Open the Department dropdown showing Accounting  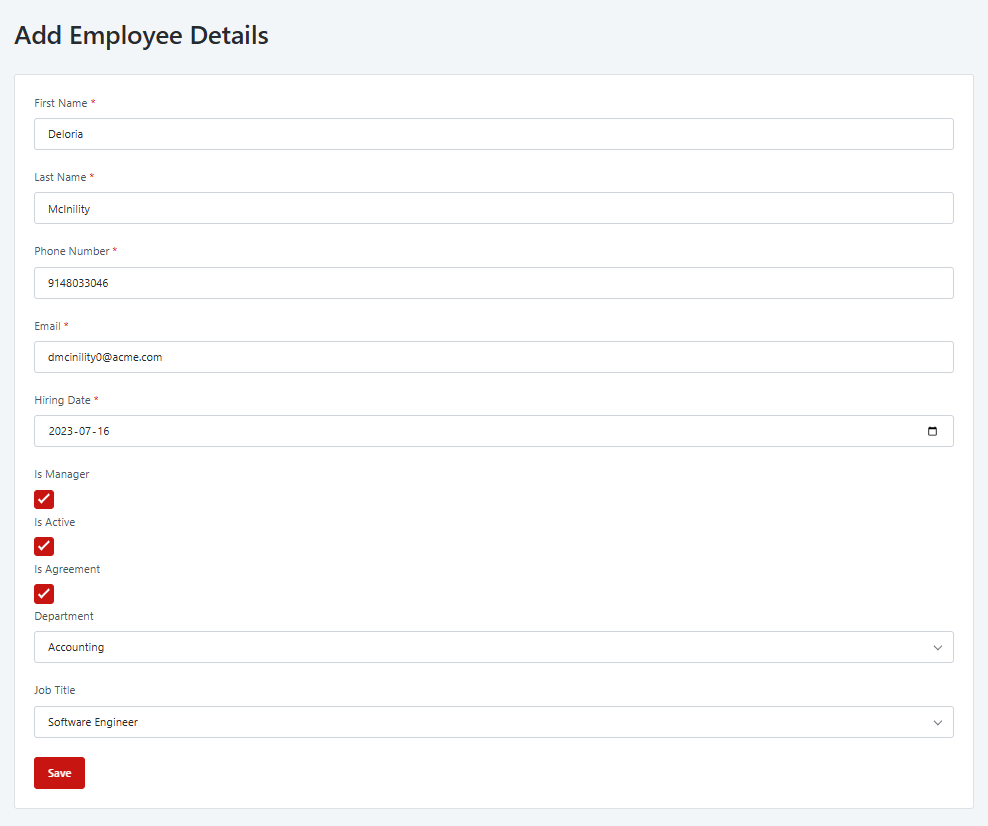pyautogui.click(x=493, y=647)
